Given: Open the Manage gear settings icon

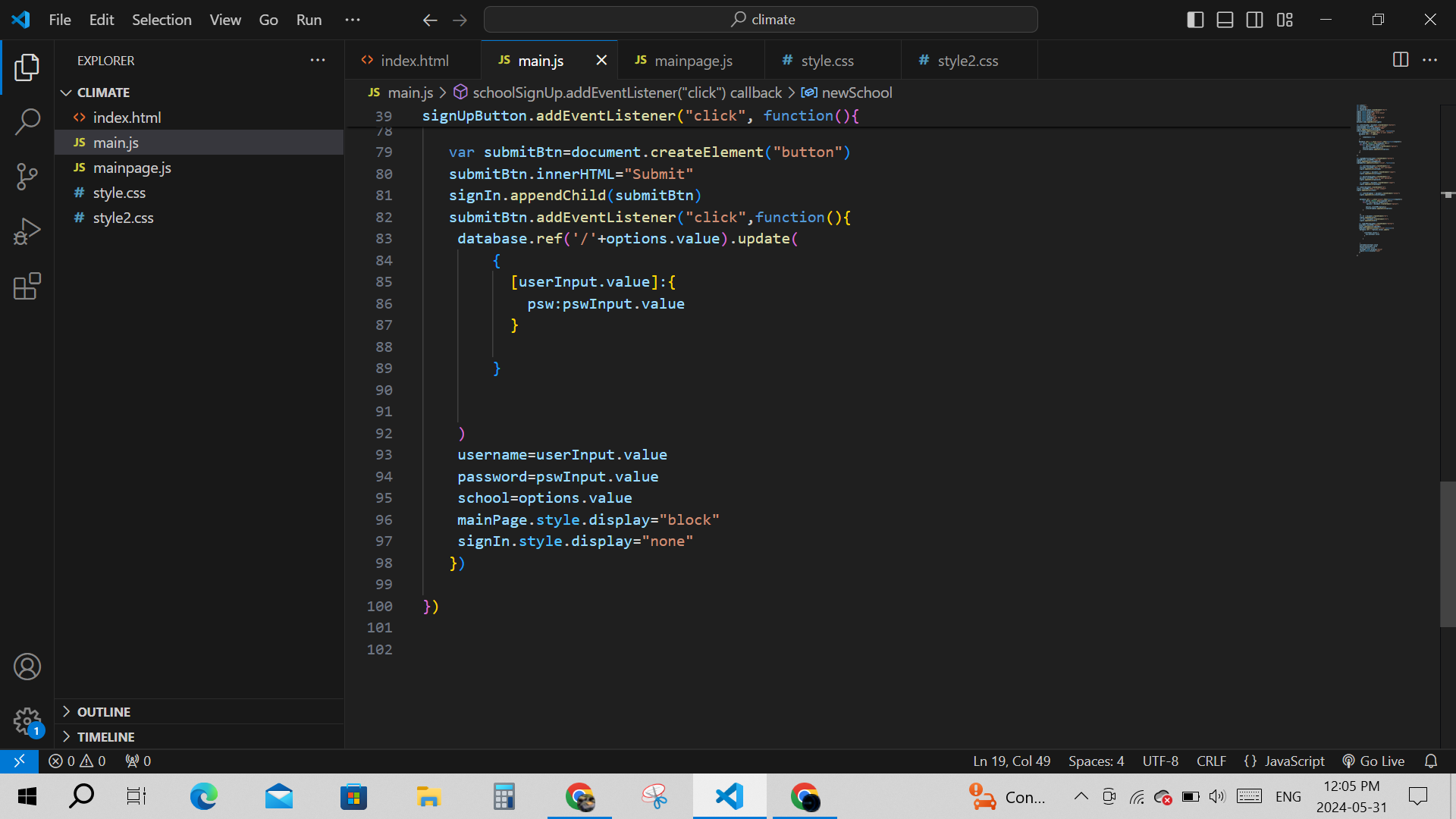Looking at the screenshot, I should tap(27, 720).
